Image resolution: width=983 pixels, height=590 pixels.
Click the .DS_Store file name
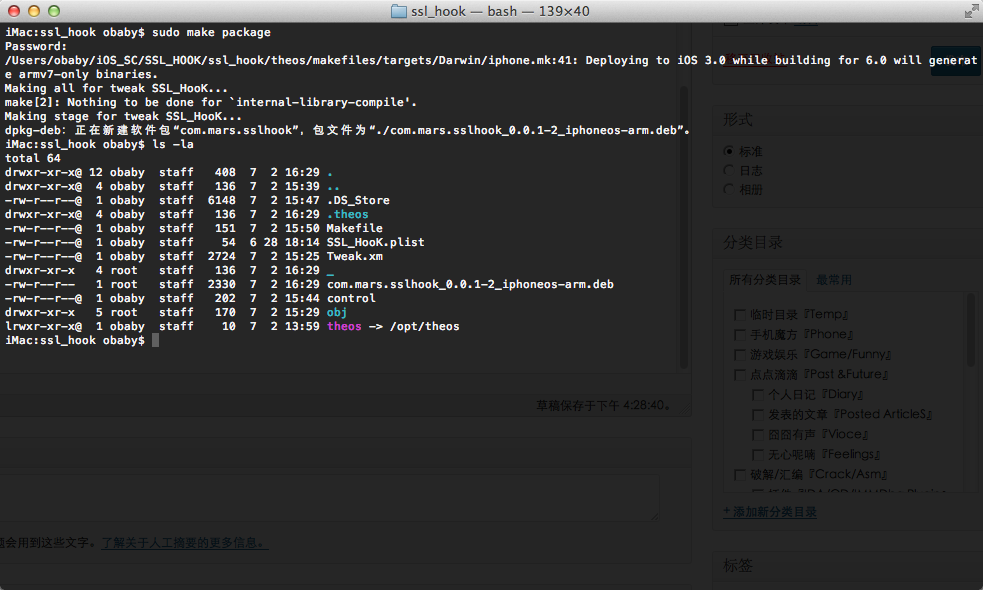click(358, 200)
